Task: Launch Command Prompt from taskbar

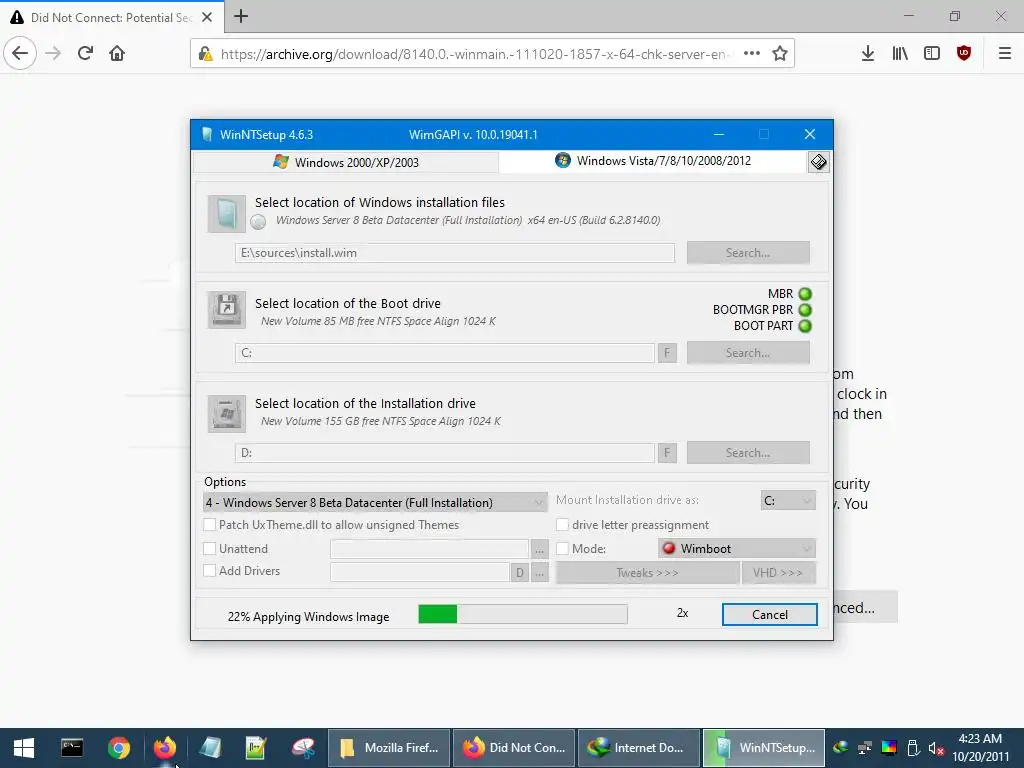Action: coord(72,748)
